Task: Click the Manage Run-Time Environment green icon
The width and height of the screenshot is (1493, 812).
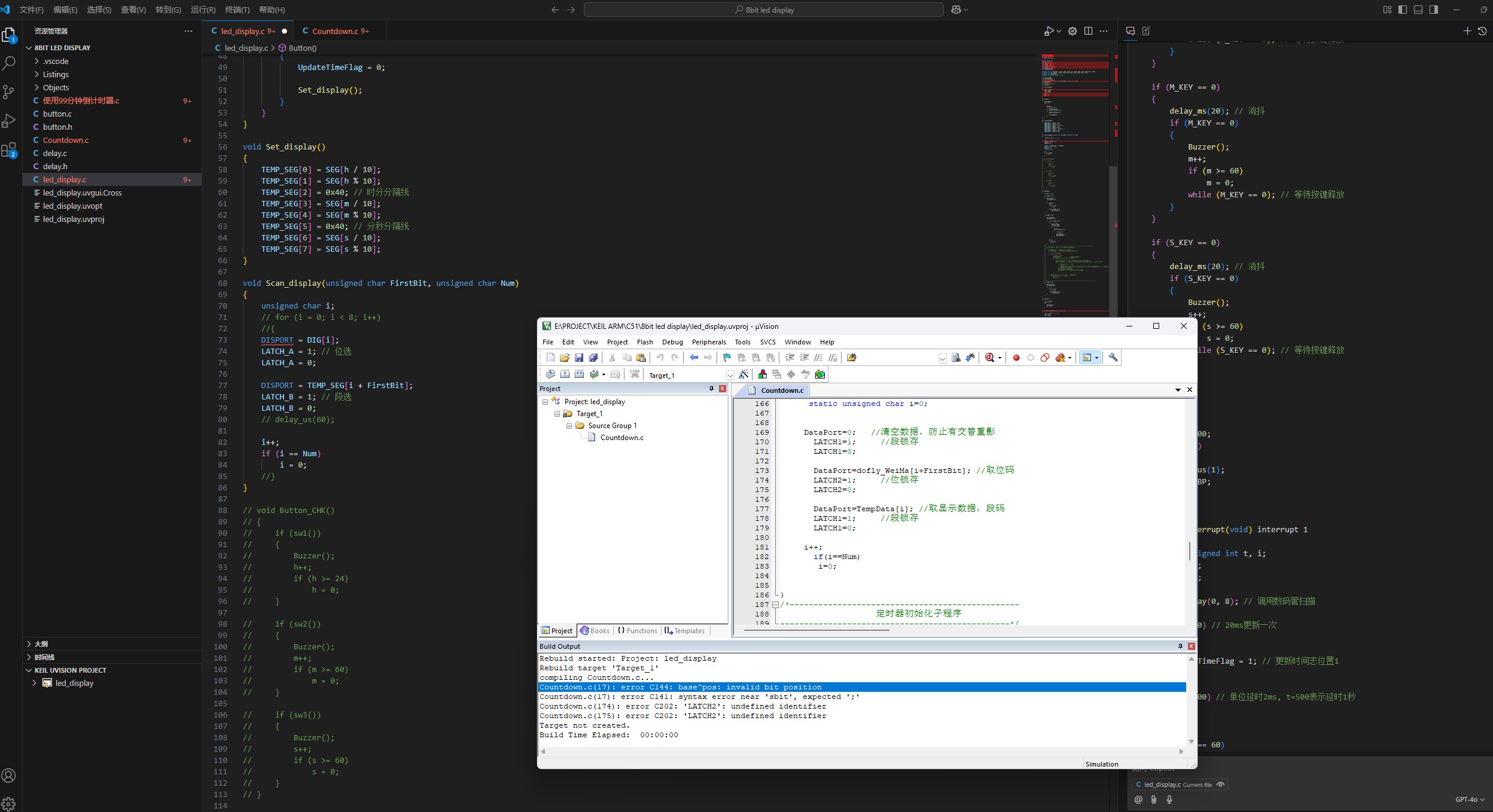Action: 820,374
